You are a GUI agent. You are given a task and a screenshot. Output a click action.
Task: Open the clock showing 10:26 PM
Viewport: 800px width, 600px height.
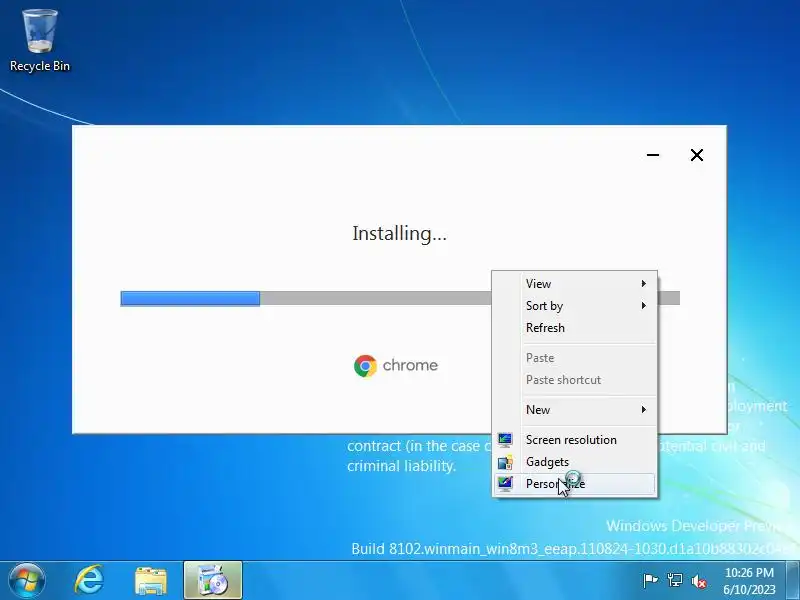coord(749,581)
